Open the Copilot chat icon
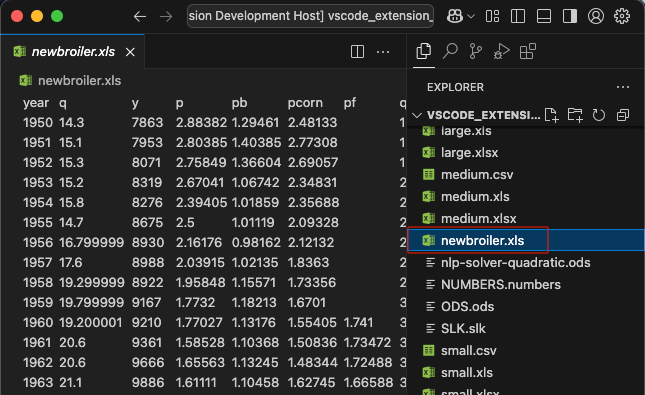The height and width of the screenshot is (395, 645). coord(455,16)
